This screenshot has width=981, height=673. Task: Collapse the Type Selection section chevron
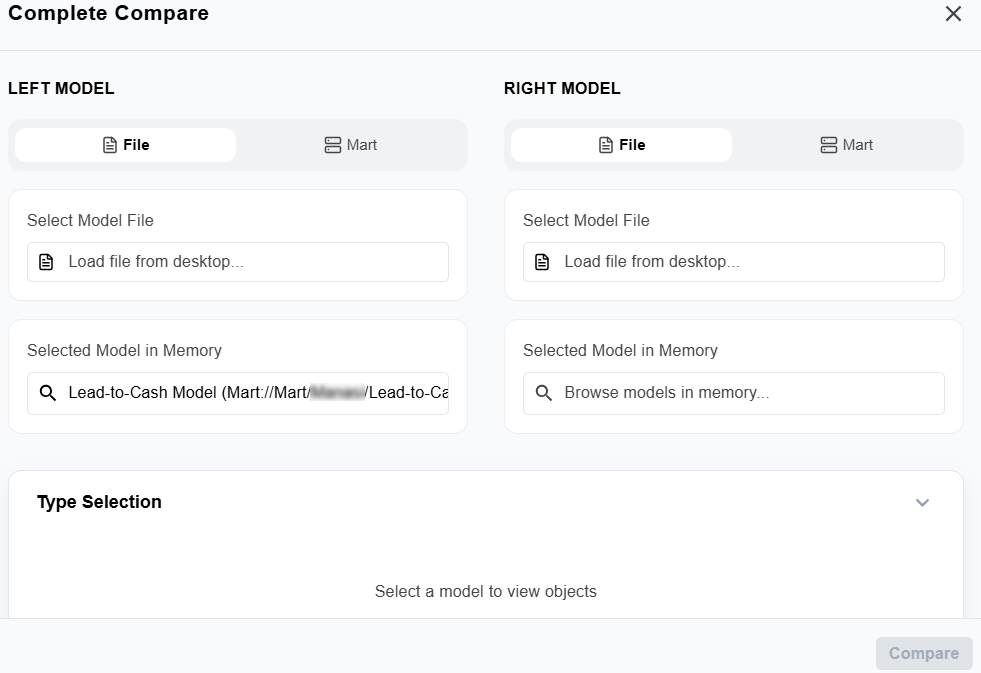922,502
